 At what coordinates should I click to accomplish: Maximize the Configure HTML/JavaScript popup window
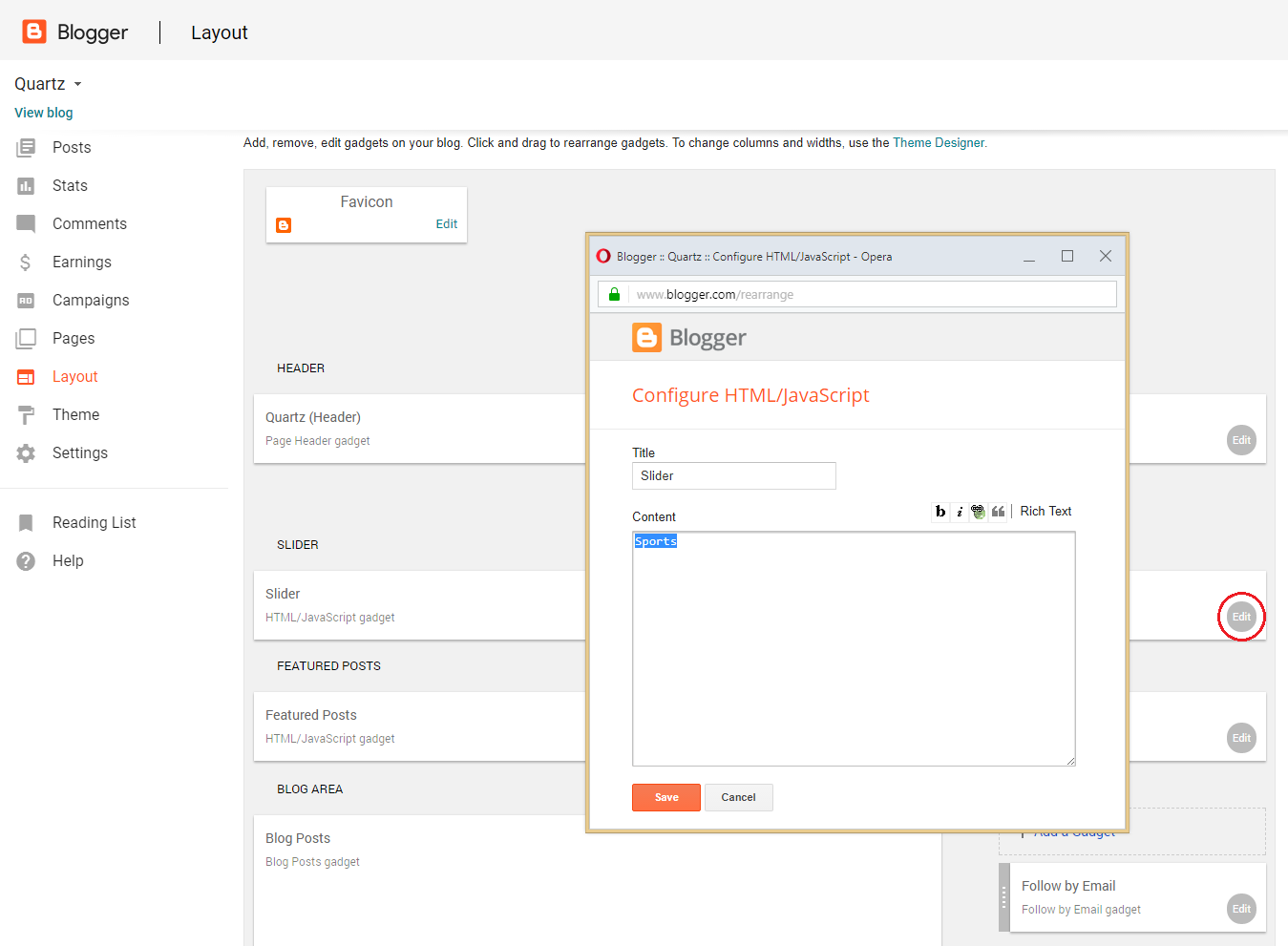[x=1067, y=256]
